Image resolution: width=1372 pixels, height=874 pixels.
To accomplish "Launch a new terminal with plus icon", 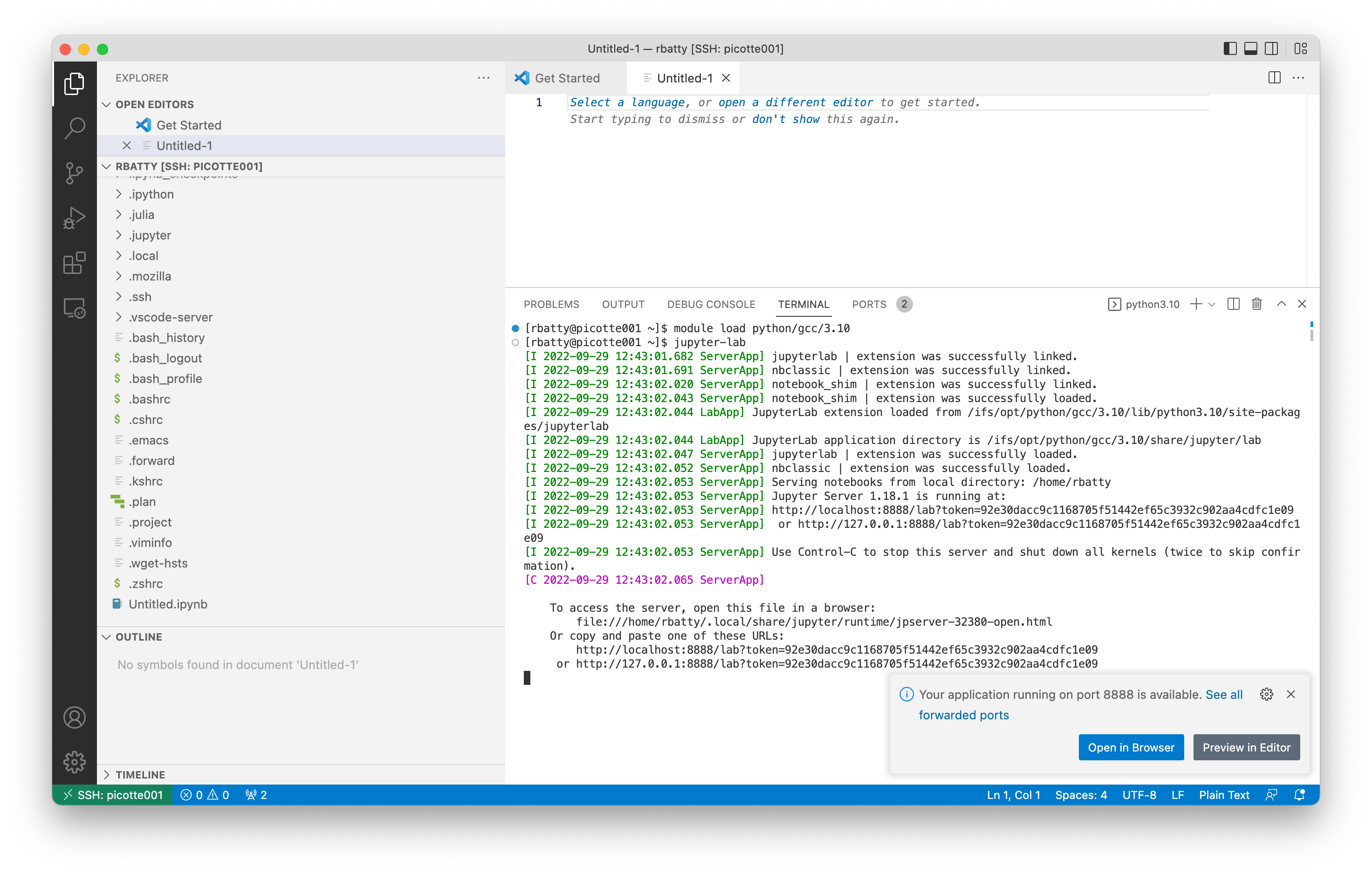I will [1196, 304].
